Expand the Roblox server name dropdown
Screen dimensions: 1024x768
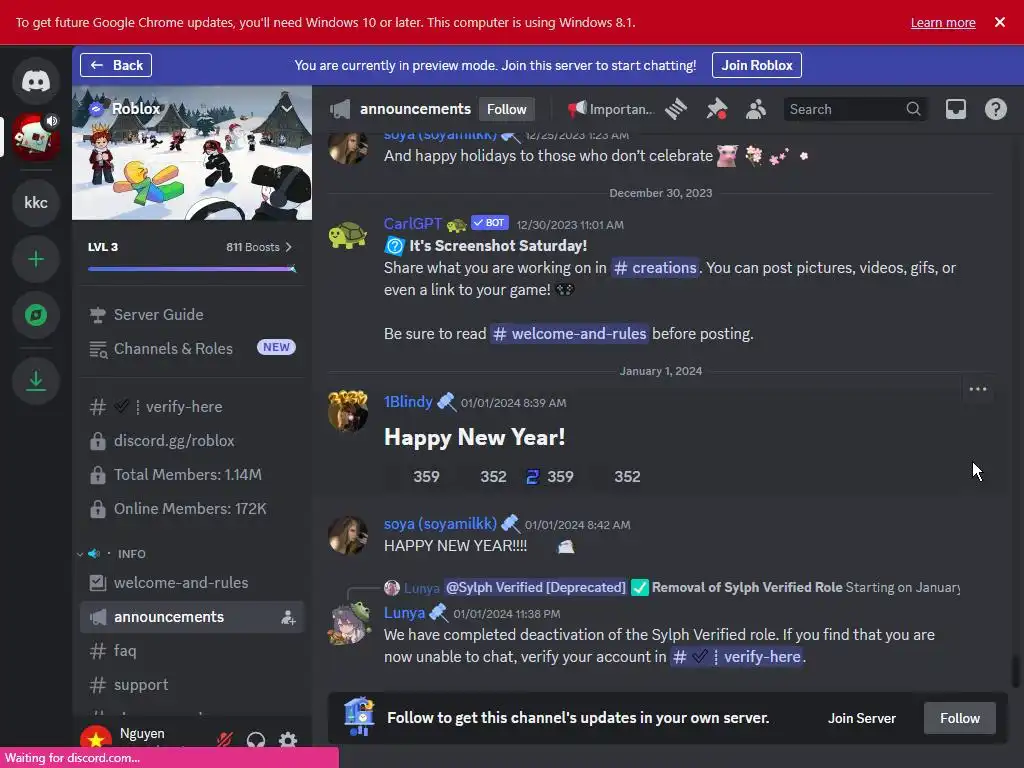pos(287,108)
